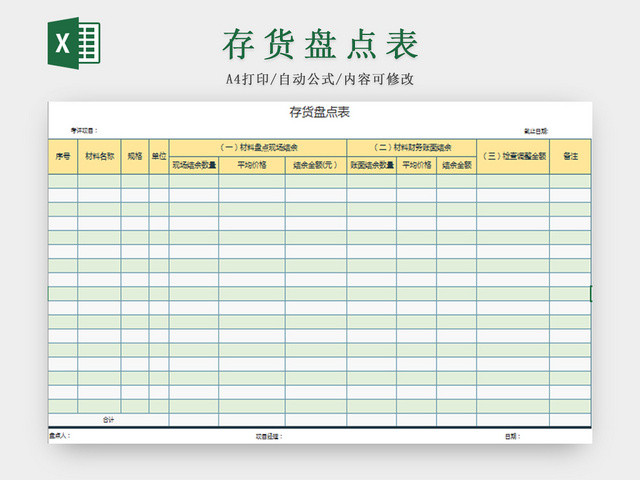Select the 规格 header cell
The width and height of the screenshot is (640, 480).
pyautogui.click(x=135, y=156)
